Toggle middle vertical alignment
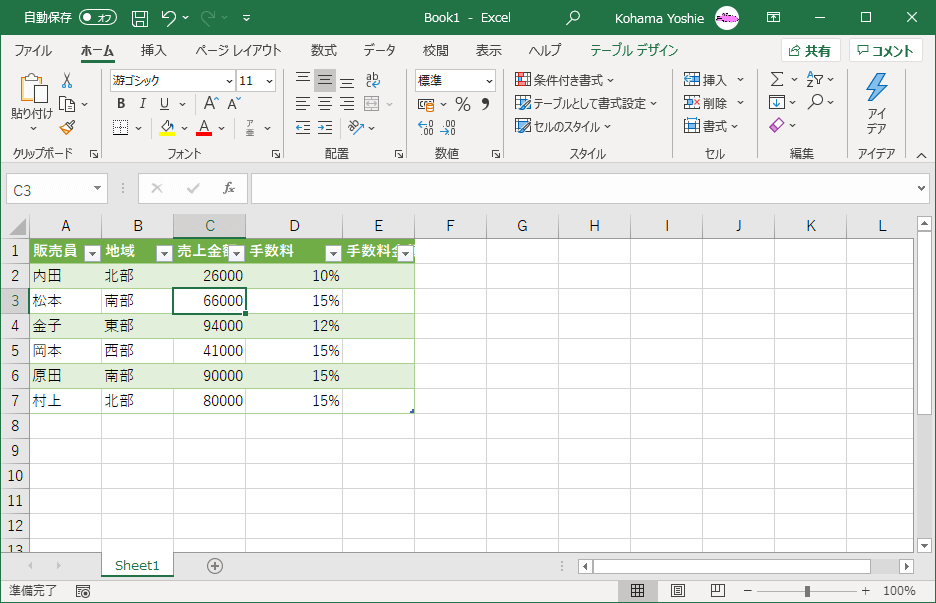Viewport: 936px width, 603px height. 325,80
